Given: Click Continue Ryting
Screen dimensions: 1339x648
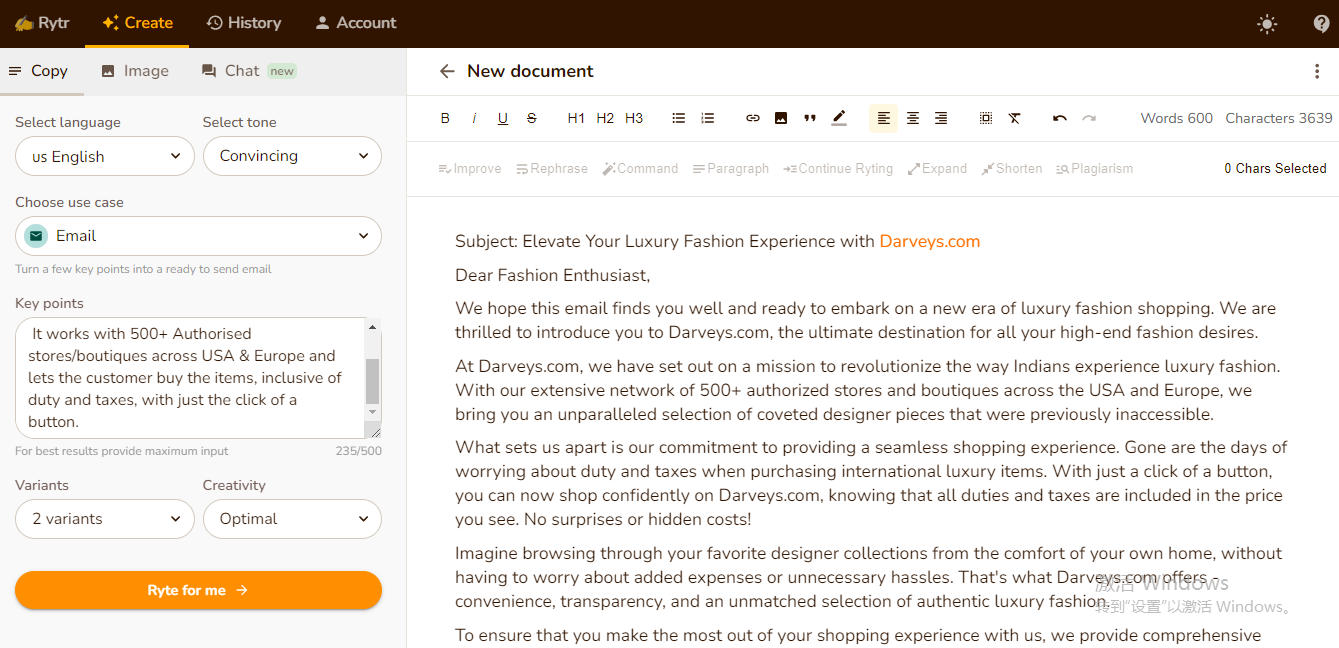Looking at the screenshot, I should 838,169.
